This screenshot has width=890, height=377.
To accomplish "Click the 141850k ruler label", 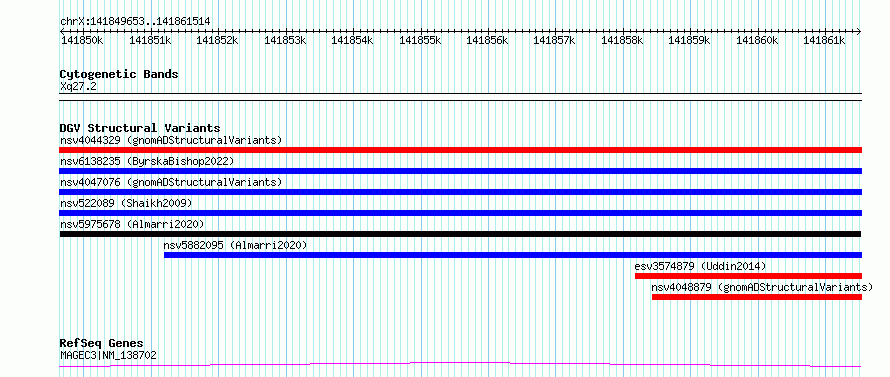I will (x=82, y=40).
